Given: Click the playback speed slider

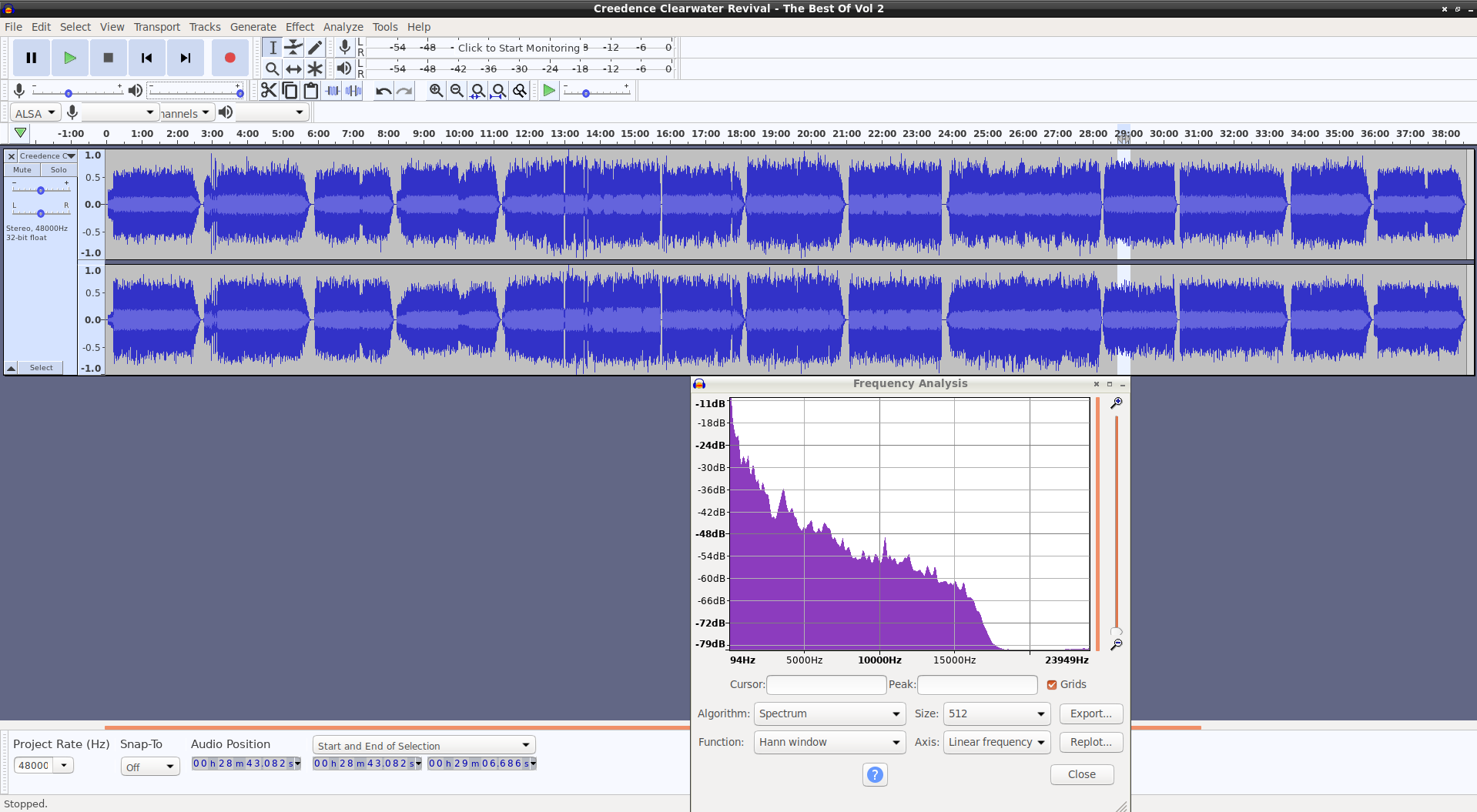Looking at the screenshot, I should pos(597,92).
